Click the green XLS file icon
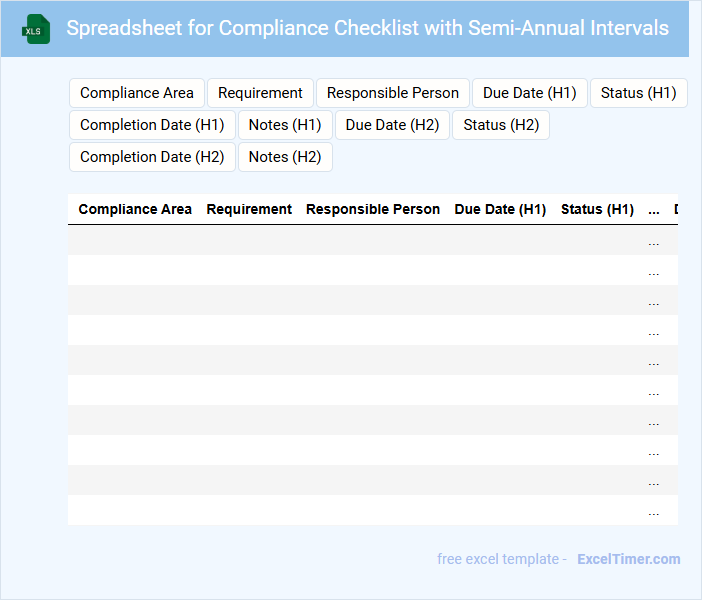 (37, 29)
